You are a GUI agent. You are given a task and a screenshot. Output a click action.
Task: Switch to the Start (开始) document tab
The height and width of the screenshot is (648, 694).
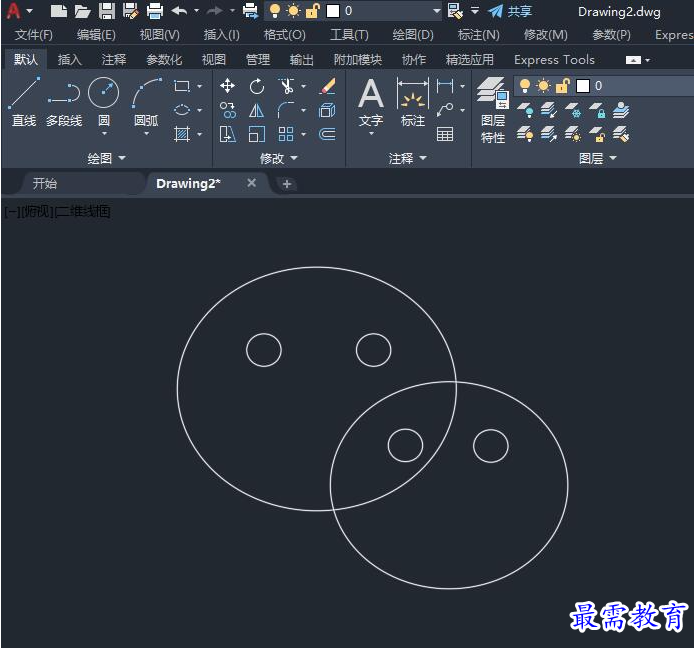coord(45,183)
